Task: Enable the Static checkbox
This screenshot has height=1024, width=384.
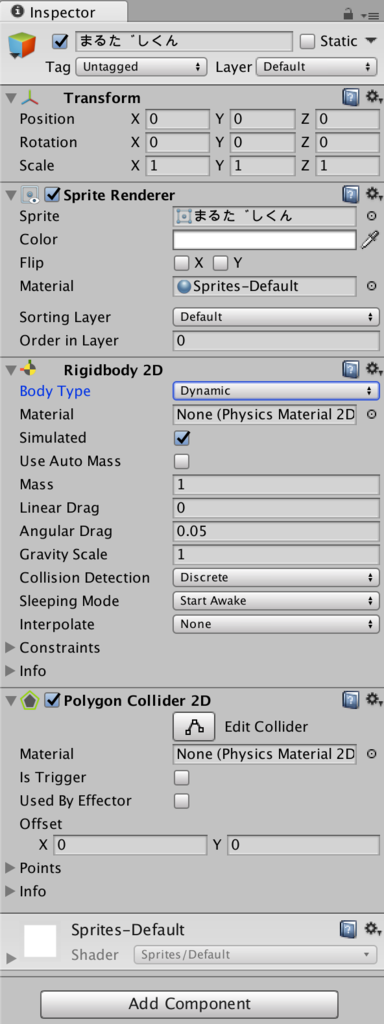Action: 308,42
